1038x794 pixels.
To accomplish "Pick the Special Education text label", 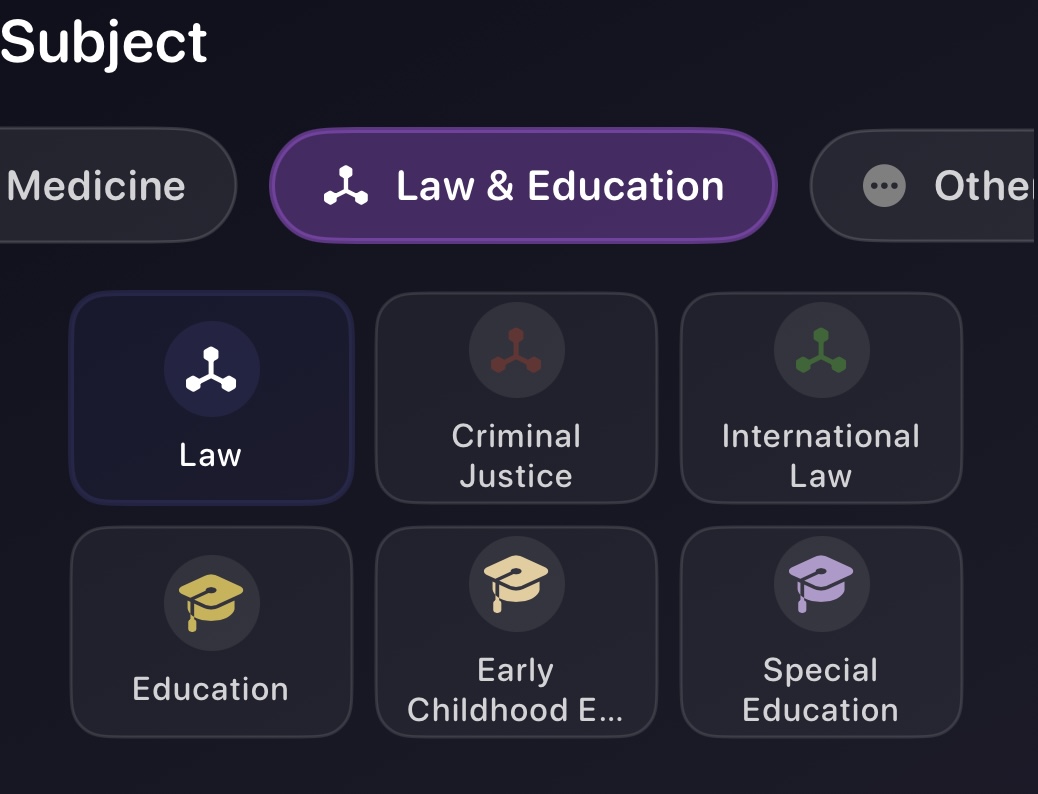I will click(x=821, y=690).
